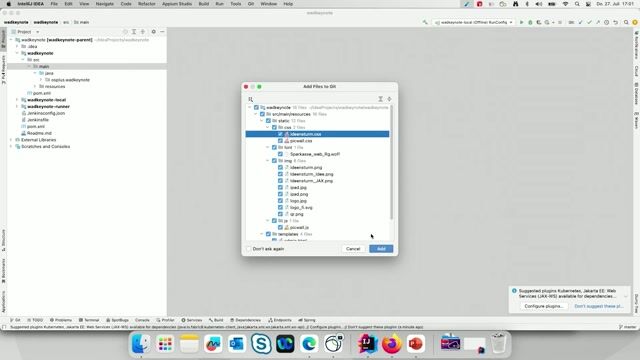640x360 pixels.
Task: Enable the Don't ask again checkbox
Action: [249, 249]
